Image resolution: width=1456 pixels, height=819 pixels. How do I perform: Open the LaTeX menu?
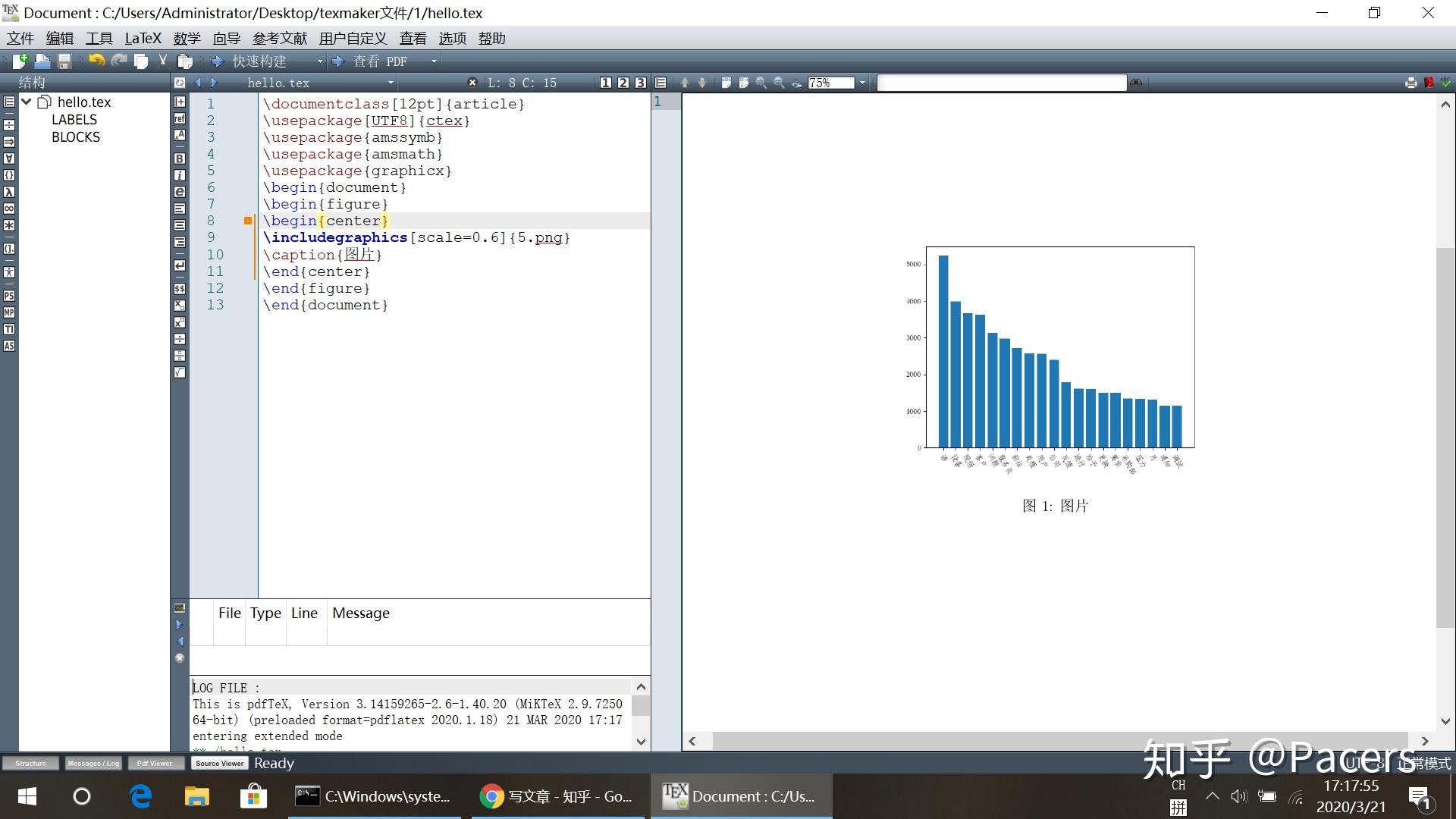point(143,39)
